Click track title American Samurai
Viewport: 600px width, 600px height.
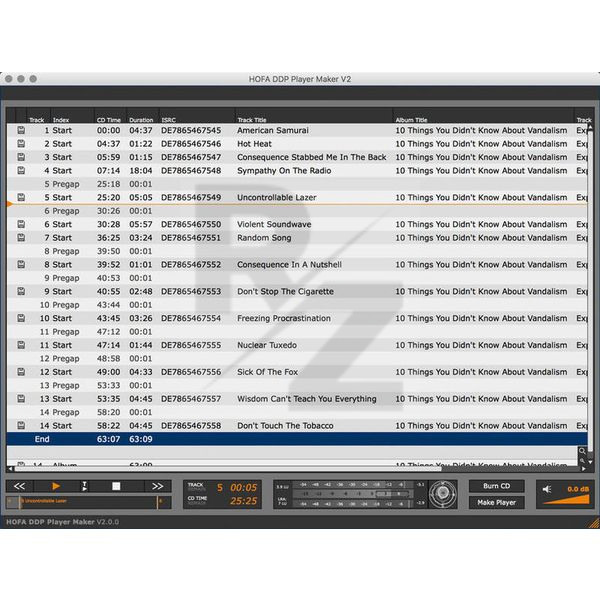(x=273, y=130)
